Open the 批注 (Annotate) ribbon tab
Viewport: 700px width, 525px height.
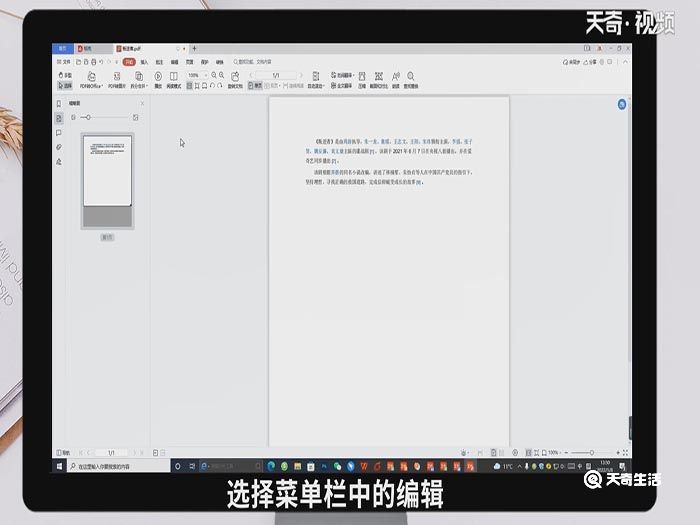159,62
